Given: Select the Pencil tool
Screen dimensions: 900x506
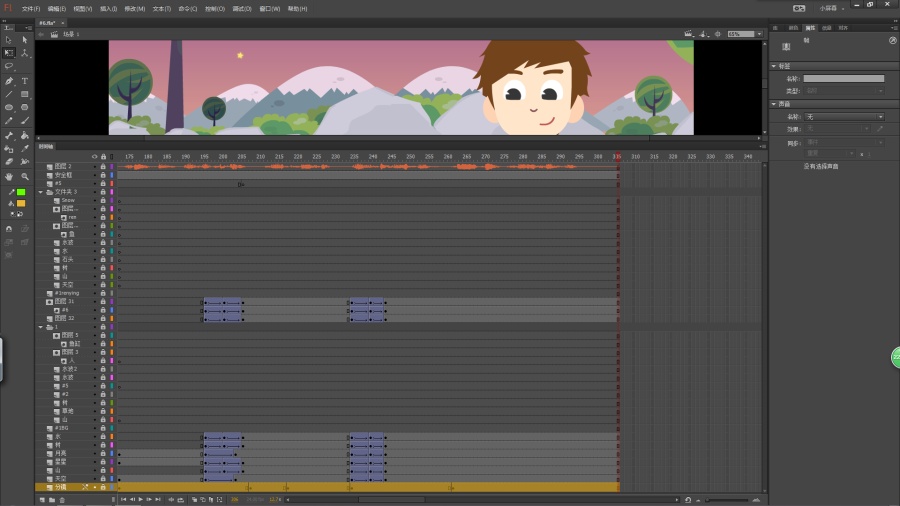Looking at the screenshot, I should tap(9, 120).
